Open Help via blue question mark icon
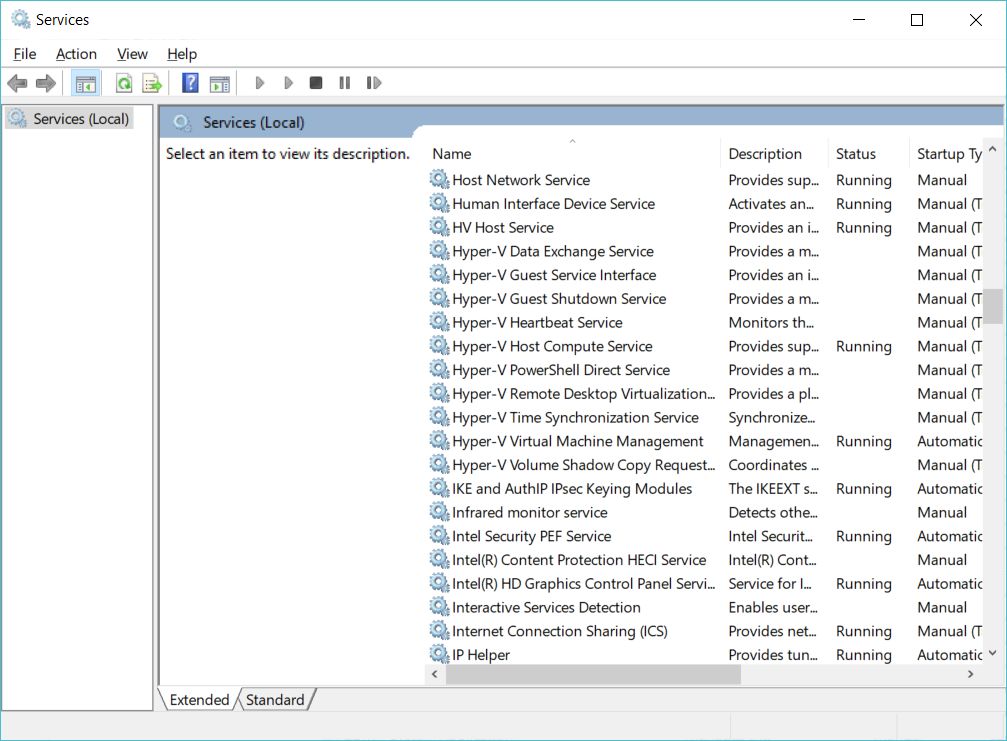This screenshot has width=1007, height=741. 190,83
